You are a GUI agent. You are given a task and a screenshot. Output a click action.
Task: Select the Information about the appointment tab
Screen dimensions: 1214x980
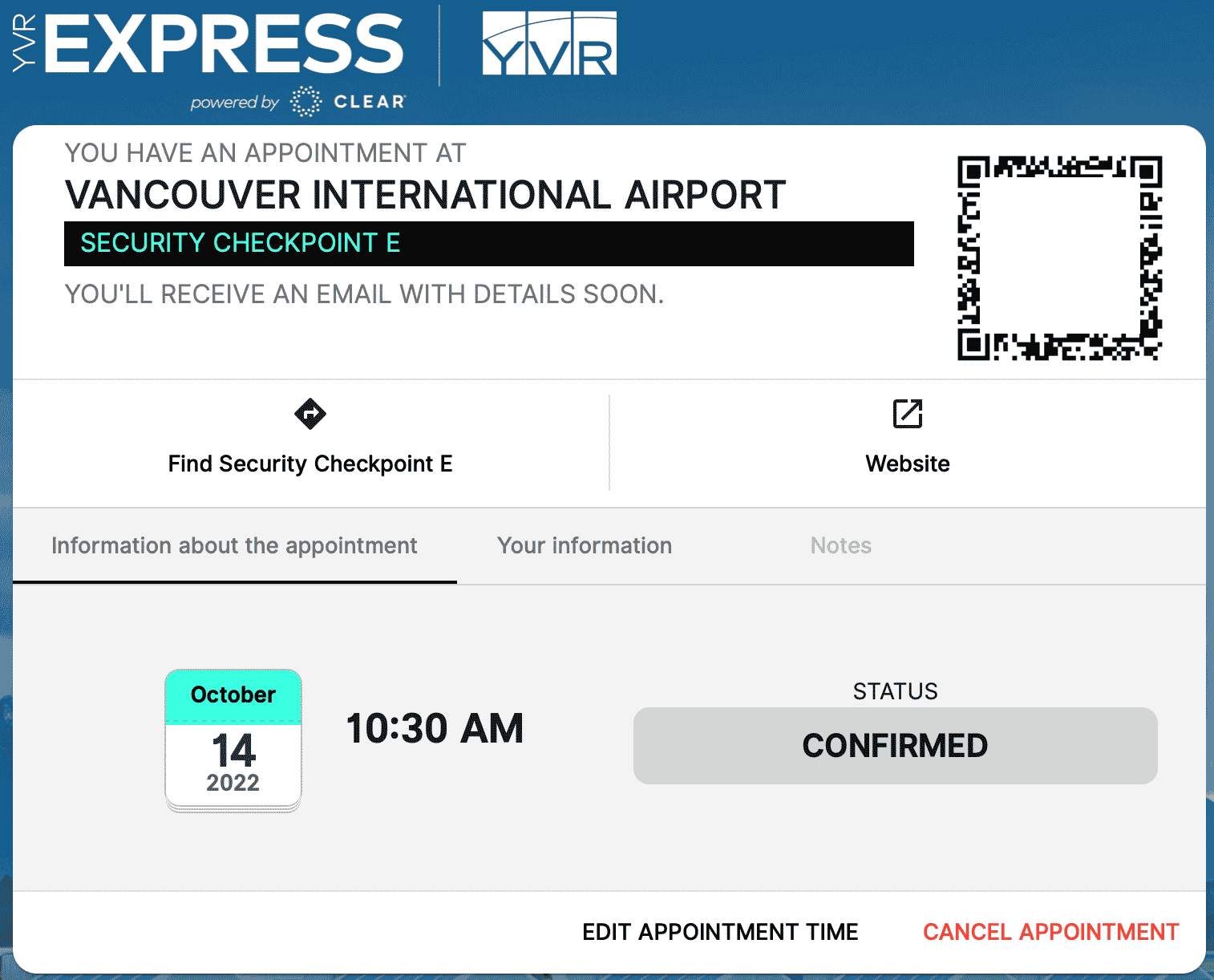pos(234,546)
